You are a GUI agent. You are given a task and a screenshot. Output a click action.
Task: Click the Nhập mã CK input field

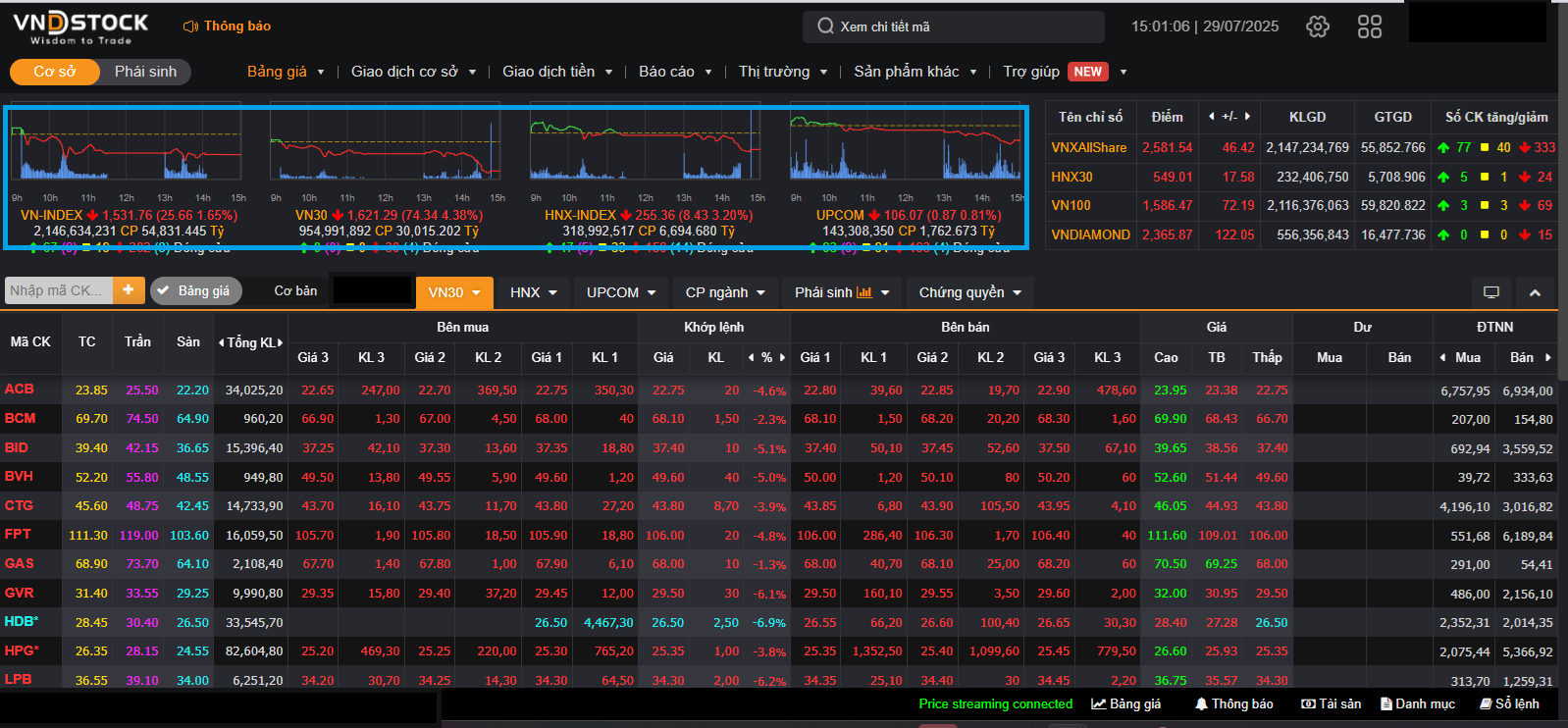coord(57,290)
